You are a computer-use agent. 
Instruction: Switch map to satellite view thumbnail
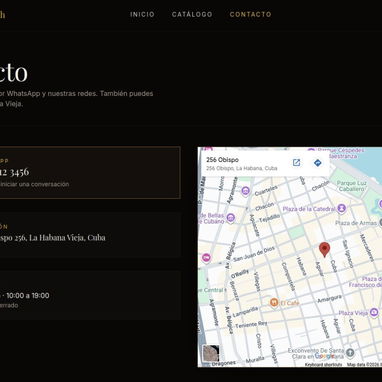[211, 353]
